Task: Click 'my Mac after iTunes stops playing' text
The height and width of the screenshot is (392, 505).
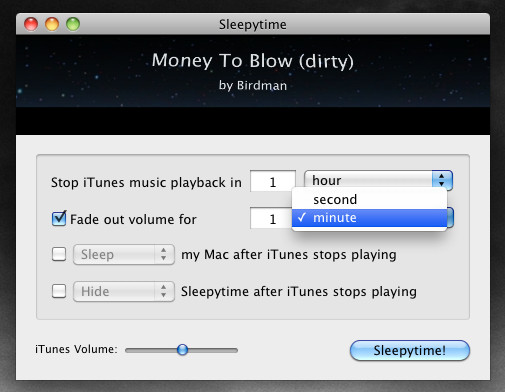Action: pyautogui.click(x=289, y=255)
